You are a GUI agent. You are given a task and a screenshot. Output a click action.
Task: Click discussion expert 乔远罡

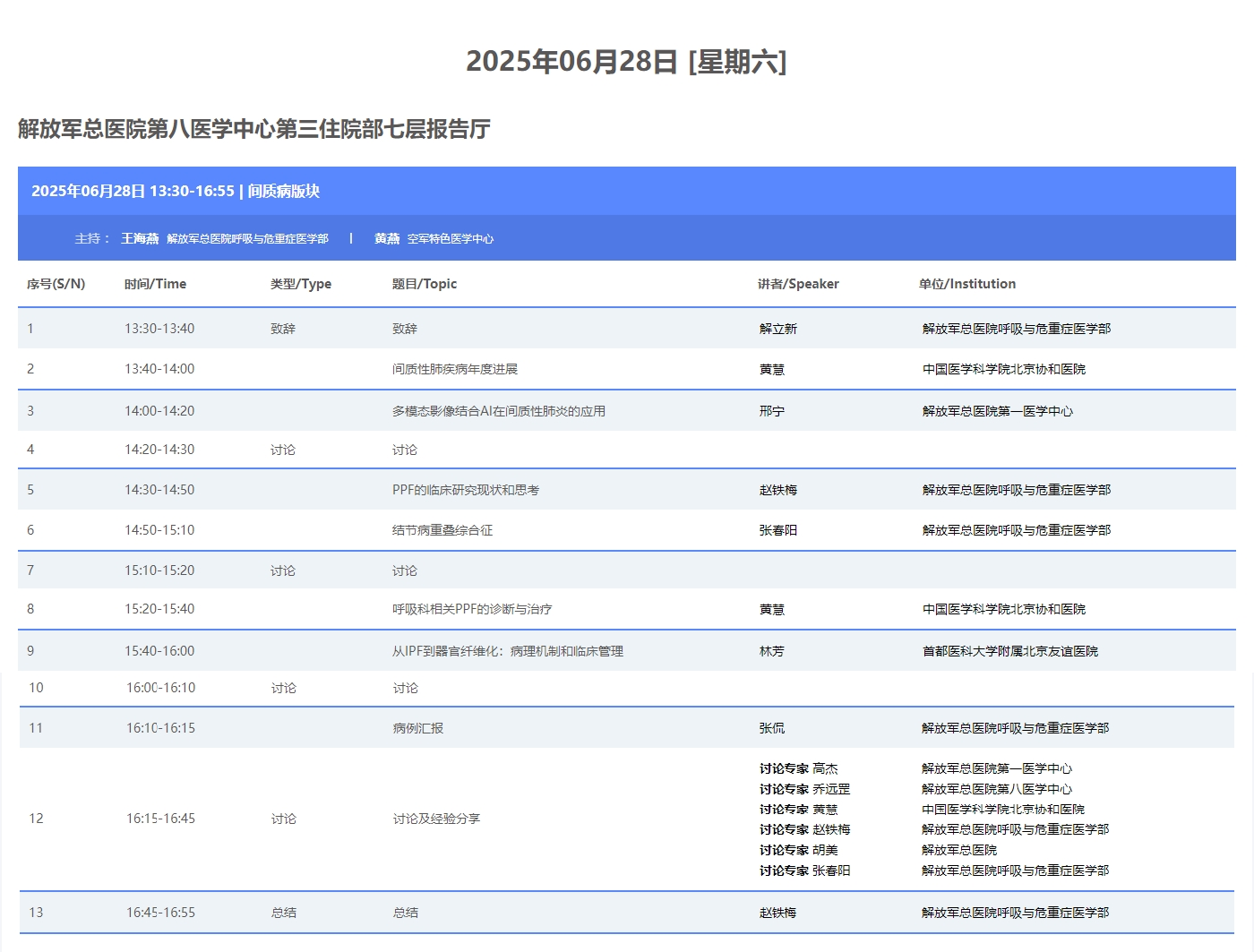[832, 789]
